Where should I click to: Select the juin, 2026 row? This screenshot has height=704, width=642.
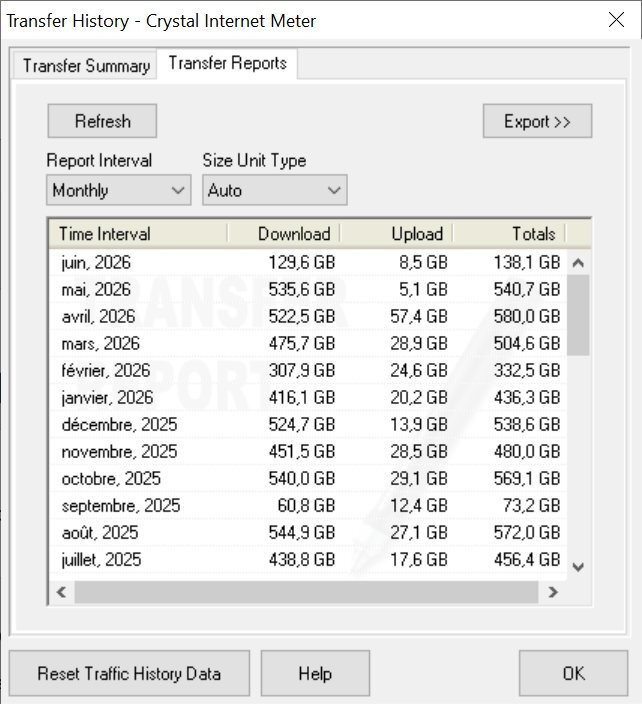click(308, 262)
